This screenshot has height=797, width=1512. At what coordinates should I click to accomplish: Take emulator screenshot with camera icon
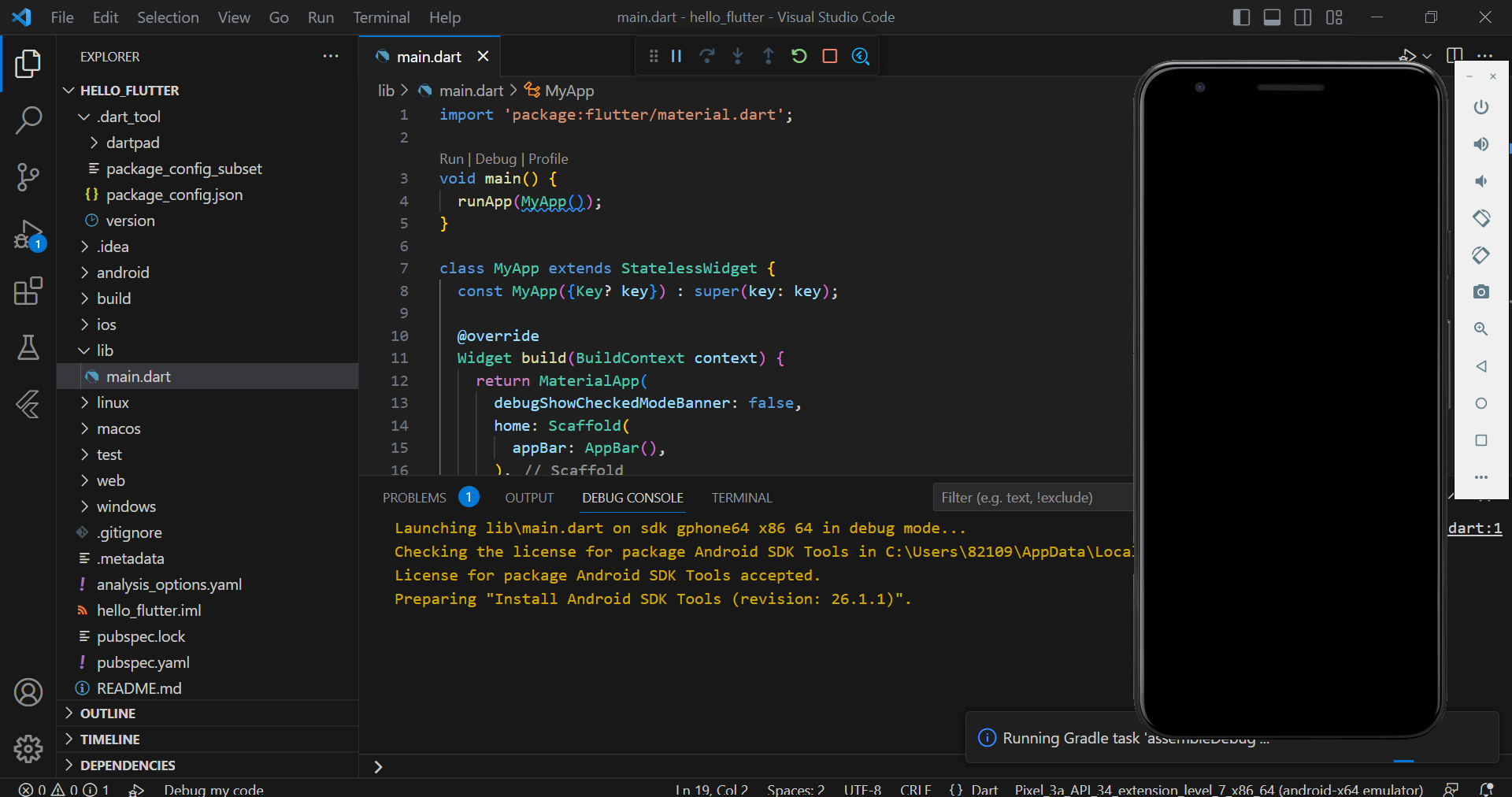[1481, 292]
